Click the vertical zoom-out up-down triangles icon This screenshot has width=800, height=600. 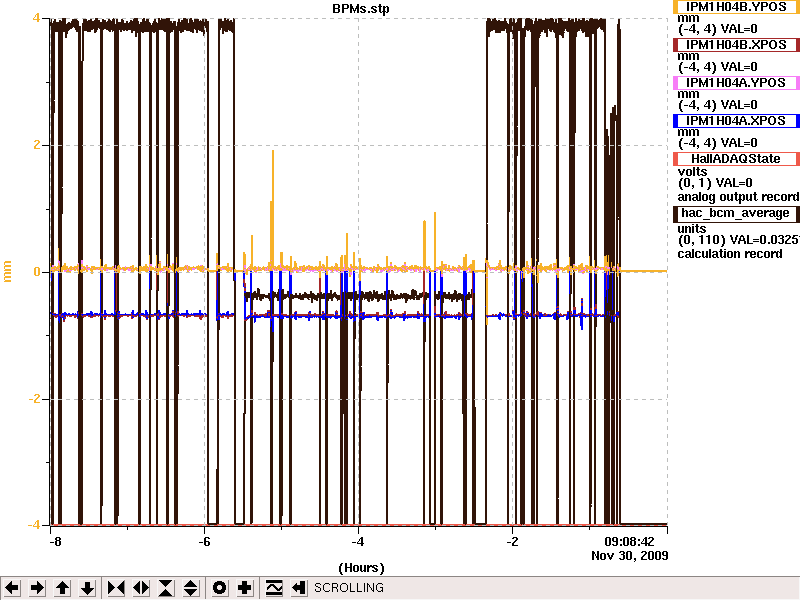tap(191, 588)
